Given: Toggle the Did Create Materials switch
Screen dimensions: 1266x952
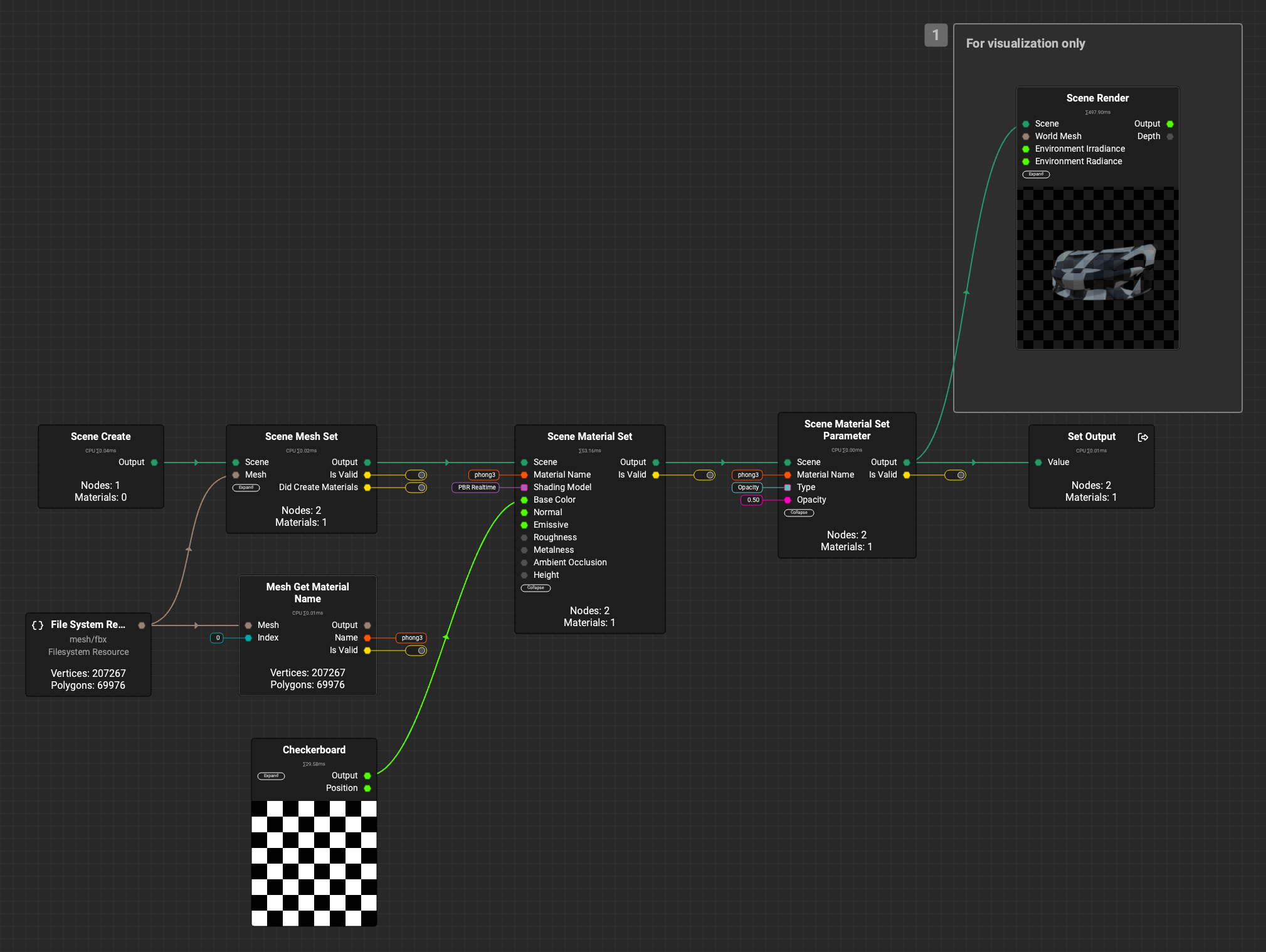Looking at the screenshot, I should click(x=416, y=488).
